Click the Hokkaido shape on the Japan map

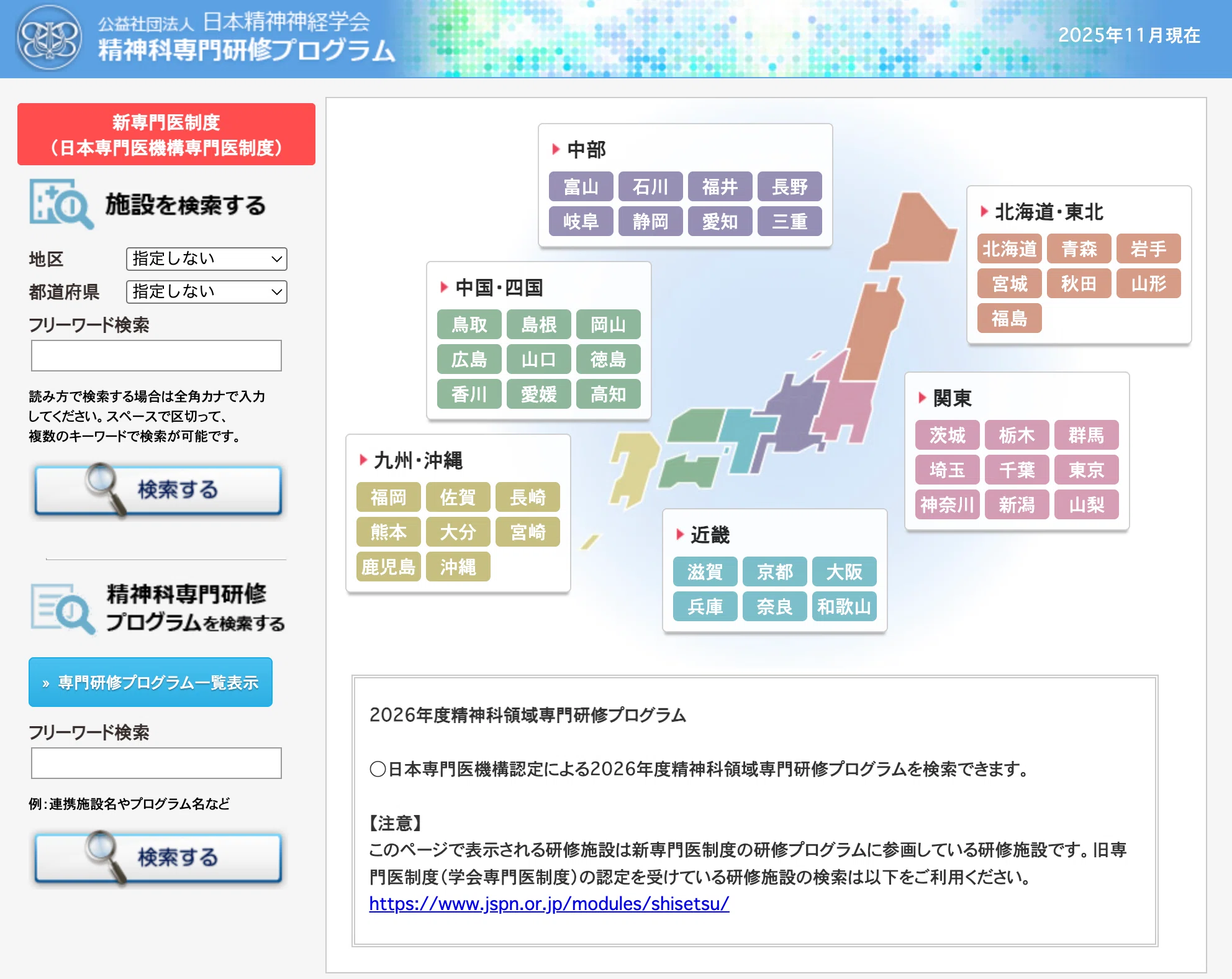coord(913,231)
